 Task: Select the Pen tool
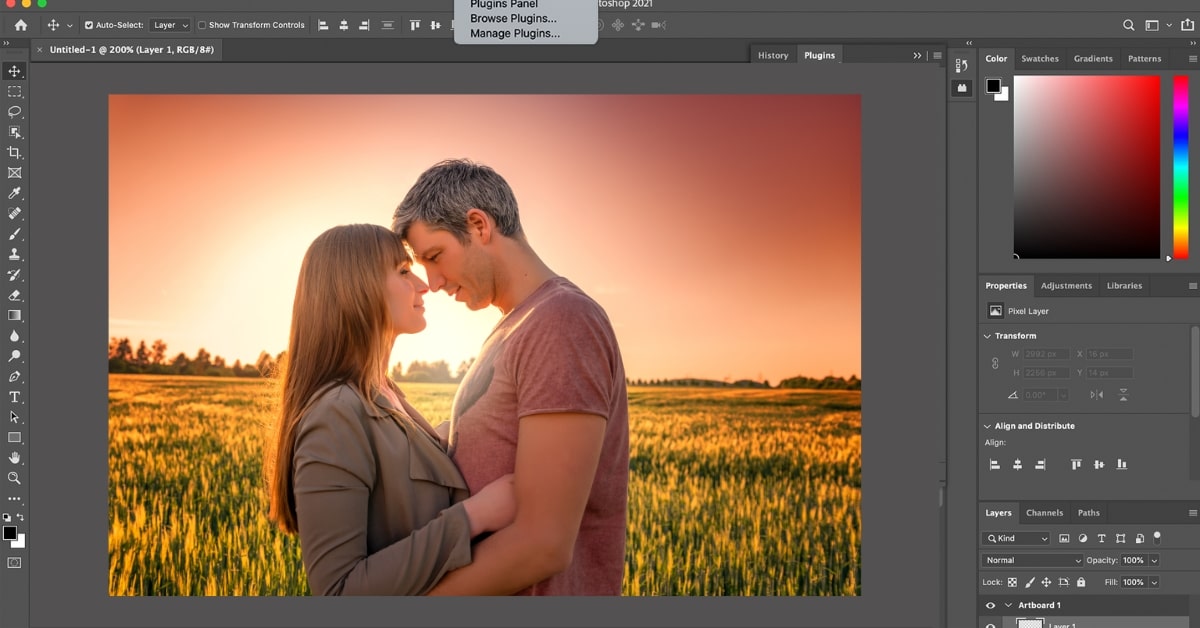[x=14, y=377]
